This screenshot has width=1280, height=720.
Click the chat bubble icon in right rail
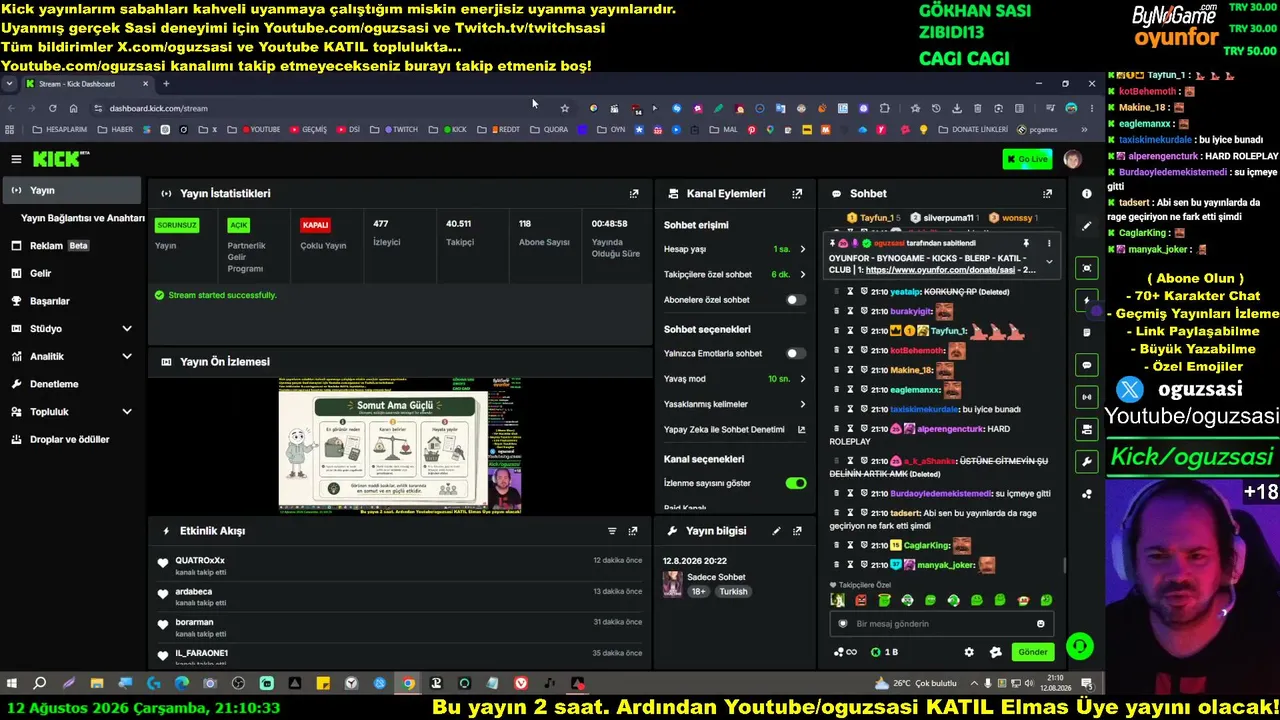(1087, 365)
